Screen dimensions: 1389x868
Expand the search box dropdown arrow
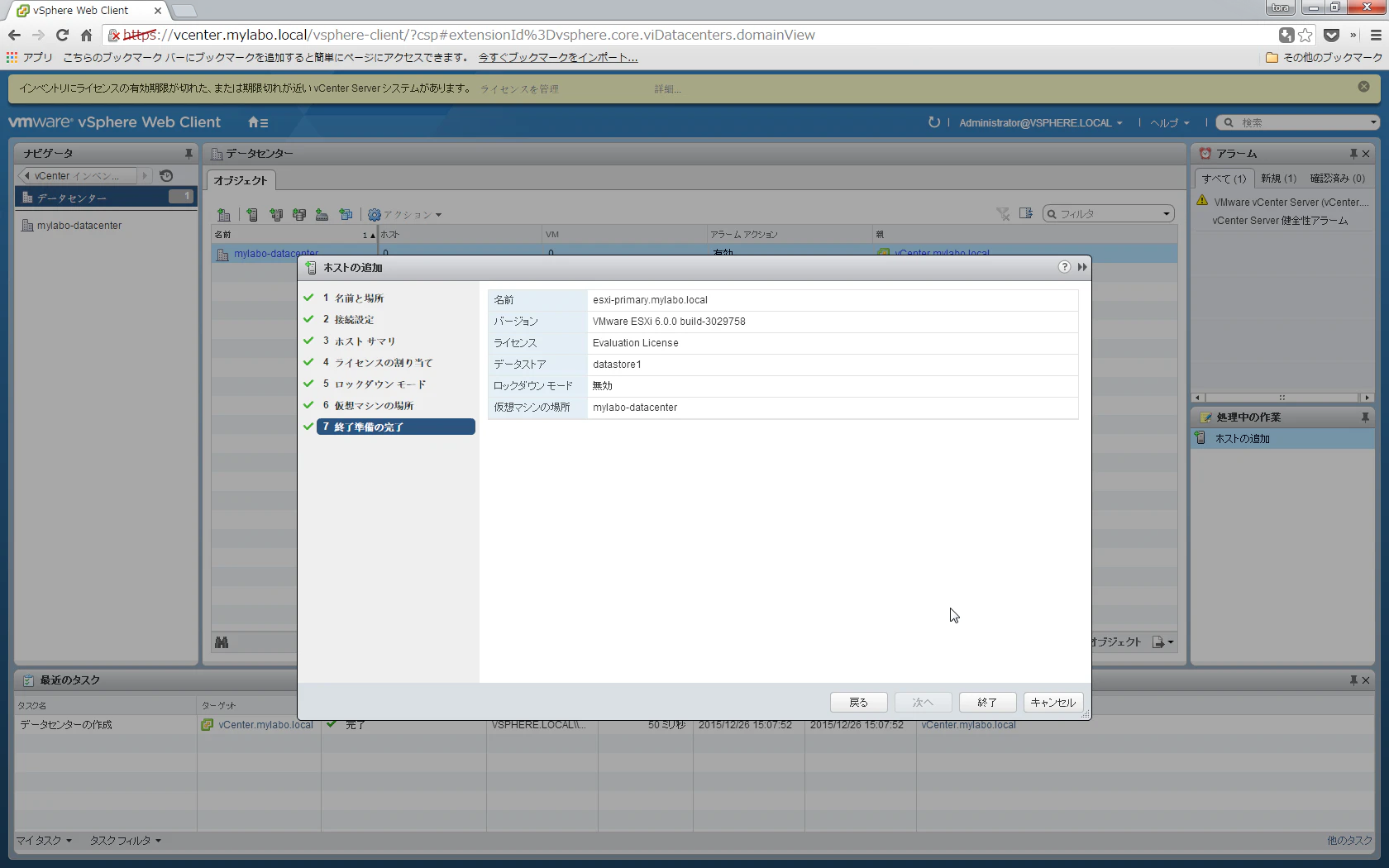coord(1373,122)
